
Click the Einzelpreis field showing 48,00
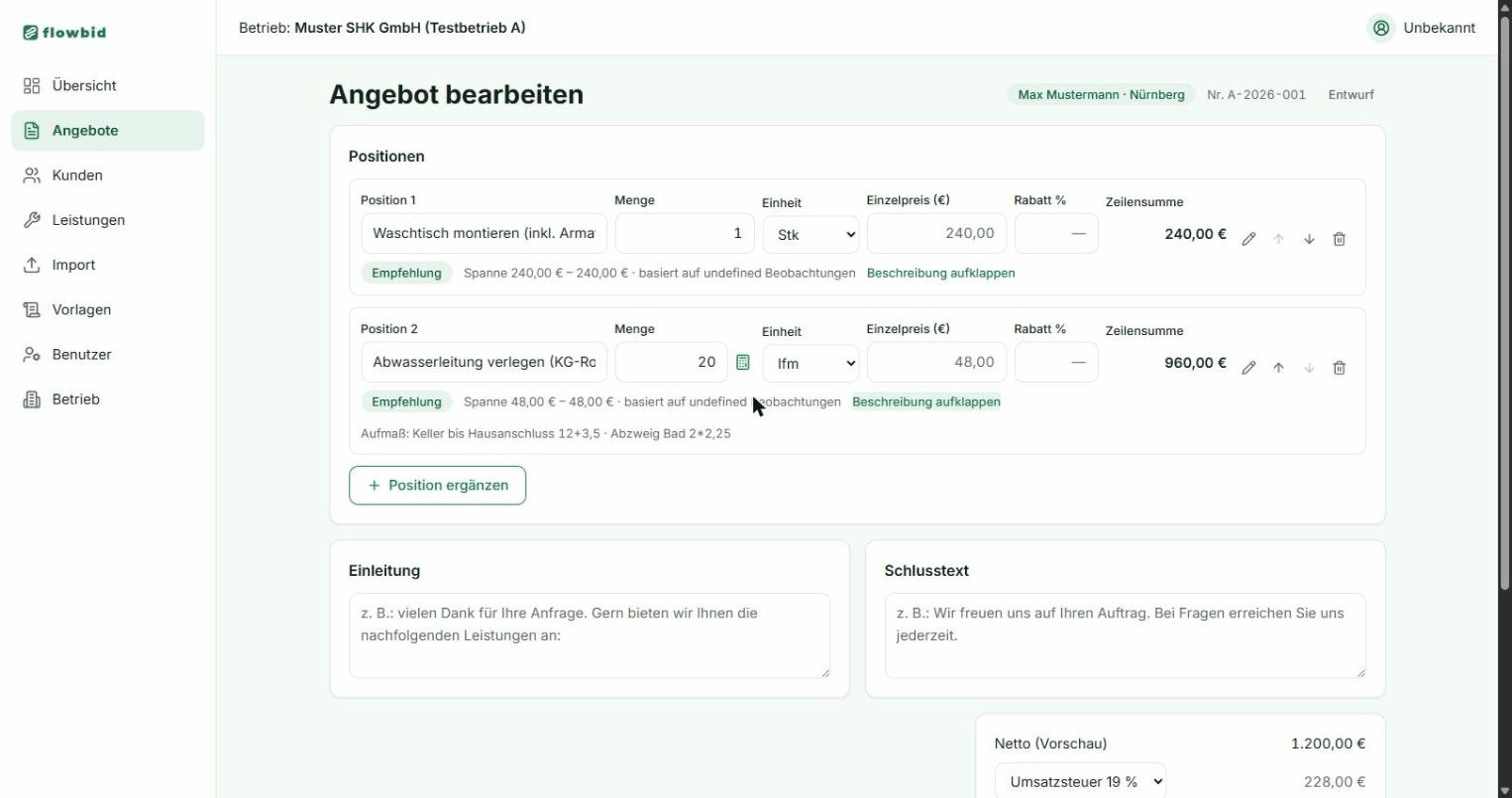click(x=936, y=362)
